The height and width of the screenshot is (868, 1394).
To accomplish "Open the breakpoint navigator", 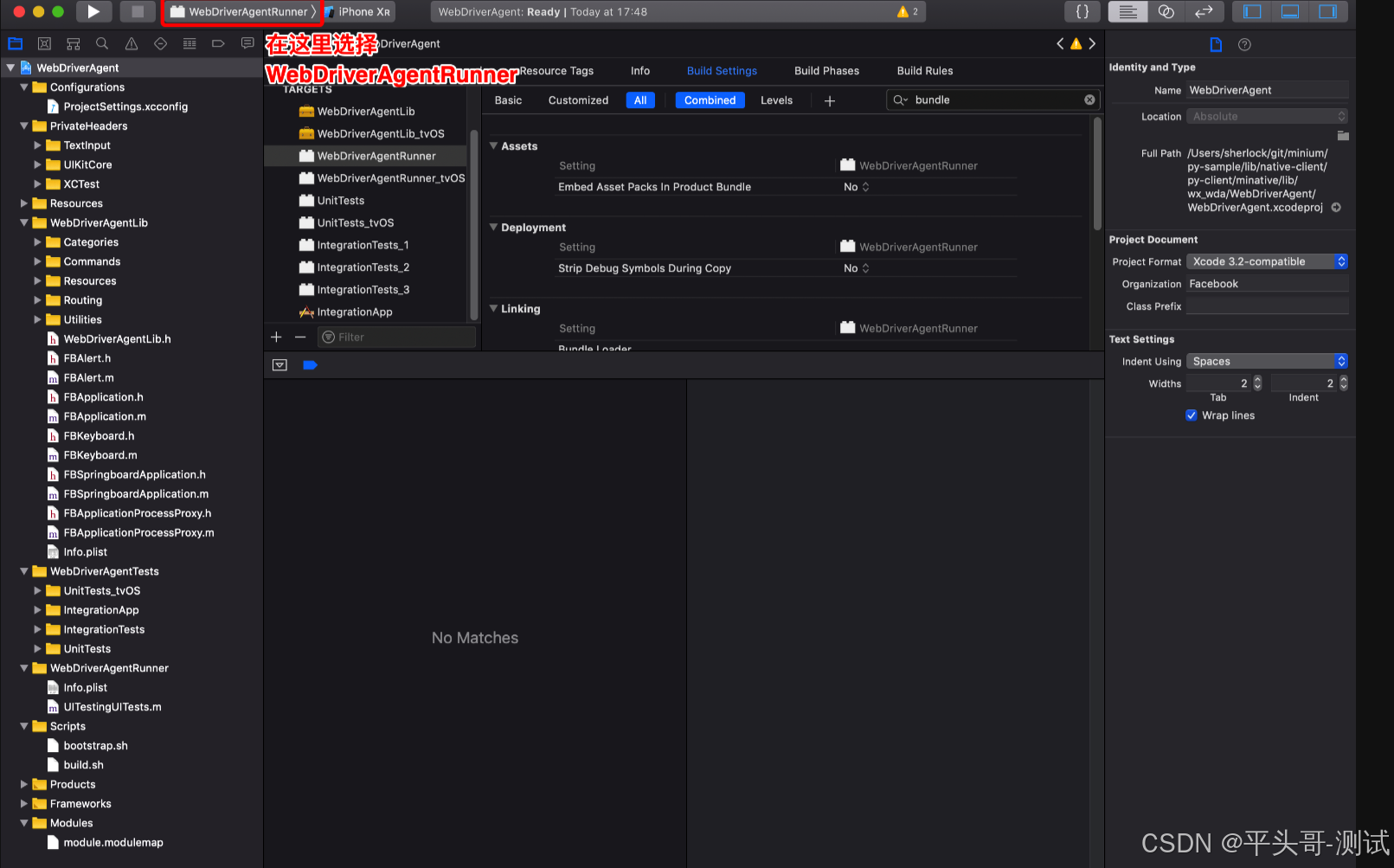I will pyautogui.click(x=218, y=43).
